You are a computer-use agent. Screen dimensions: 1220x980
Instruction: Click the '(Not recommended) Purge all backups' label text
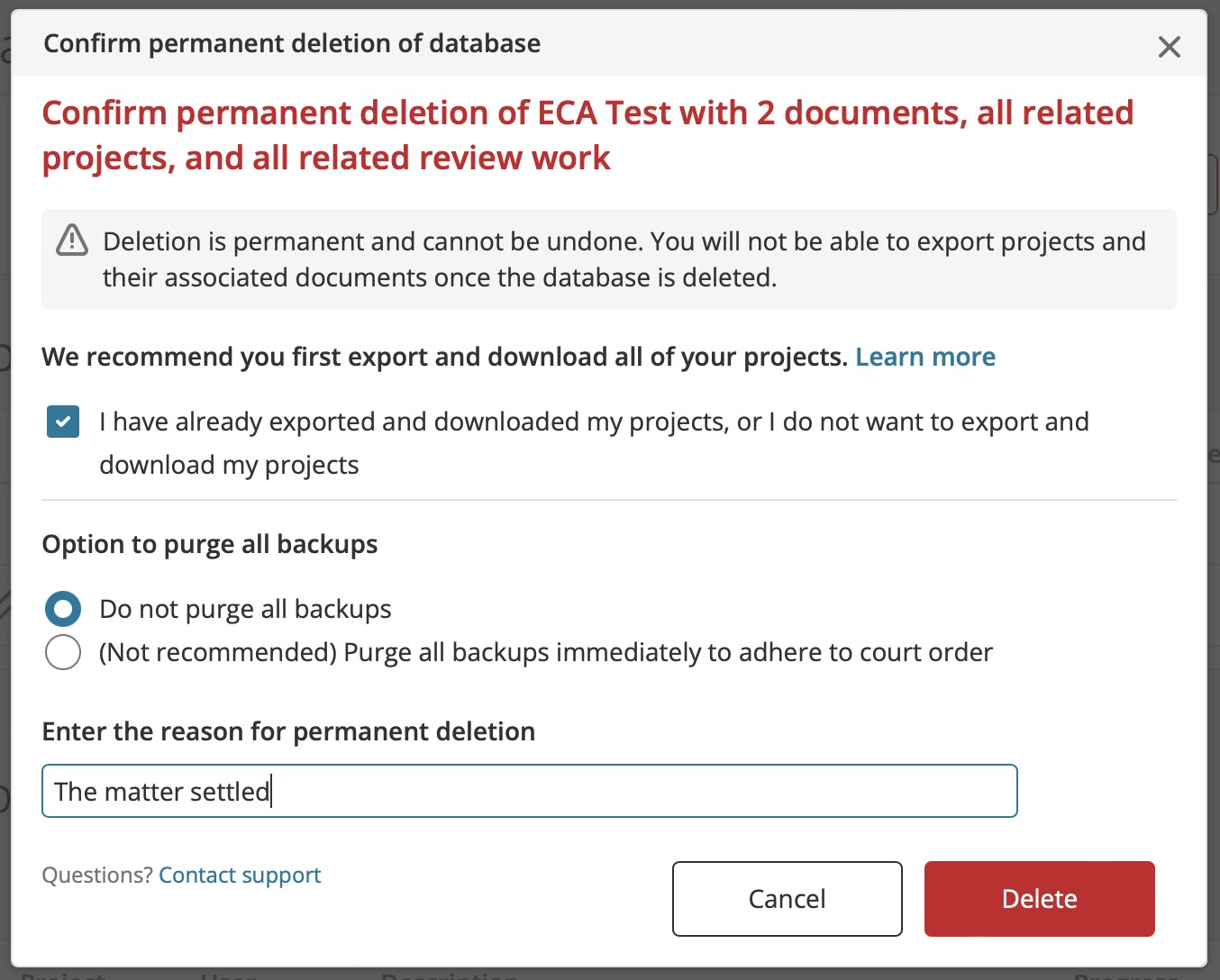546,652
